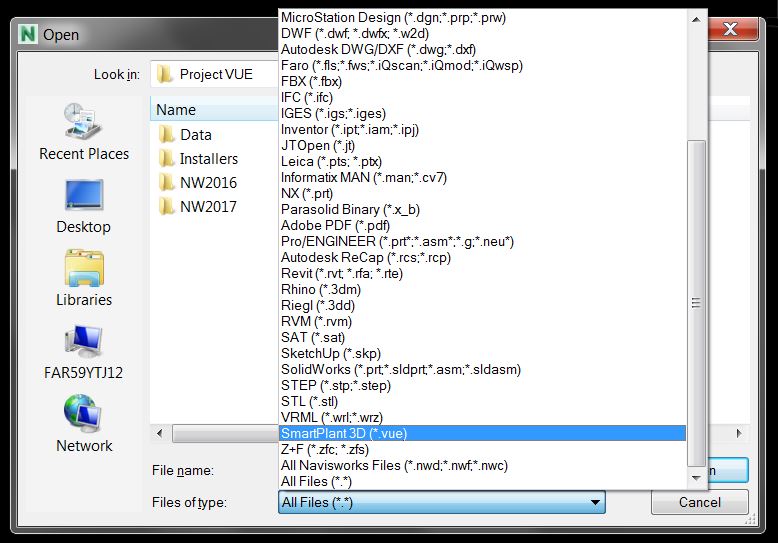Viewport: 778px width, 543px height.
Task: Select STL (*.stl) file format
Action: [x=482, y=401]
